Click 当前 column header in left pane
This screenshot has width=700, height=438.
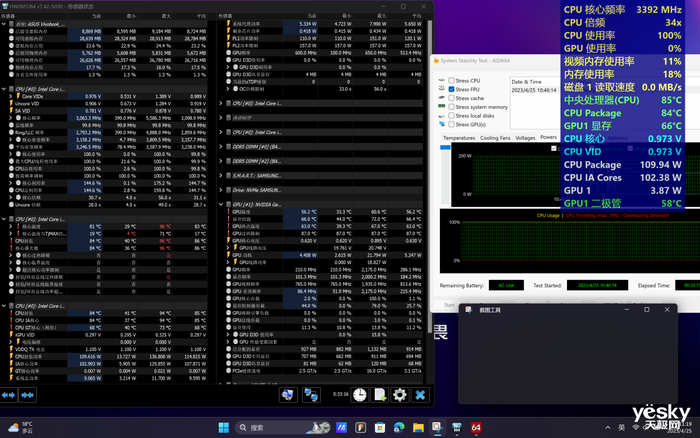click(96, 16)
